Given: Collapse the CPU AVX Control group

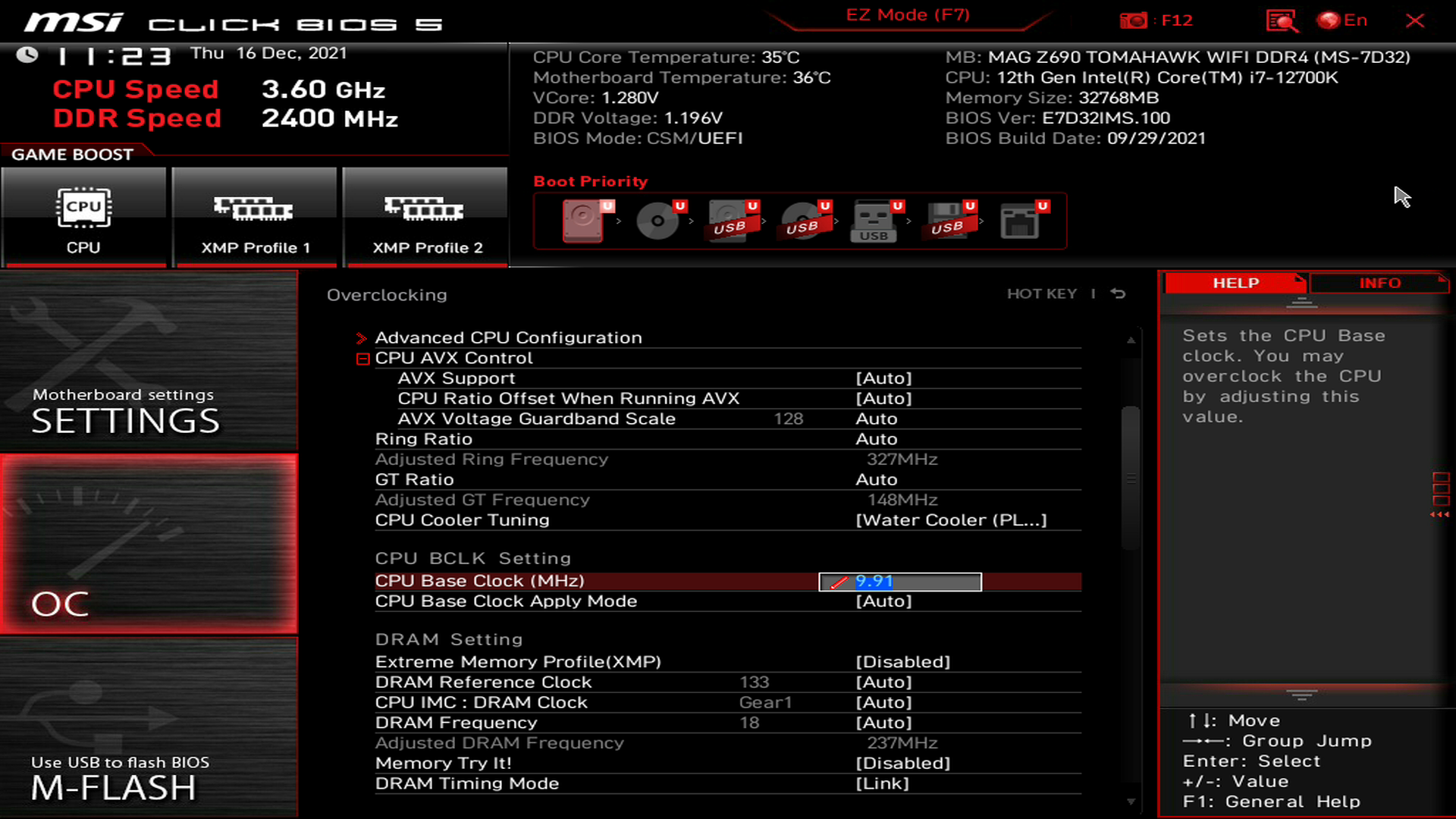Looking at the screenshot, I should coord(362,359).
